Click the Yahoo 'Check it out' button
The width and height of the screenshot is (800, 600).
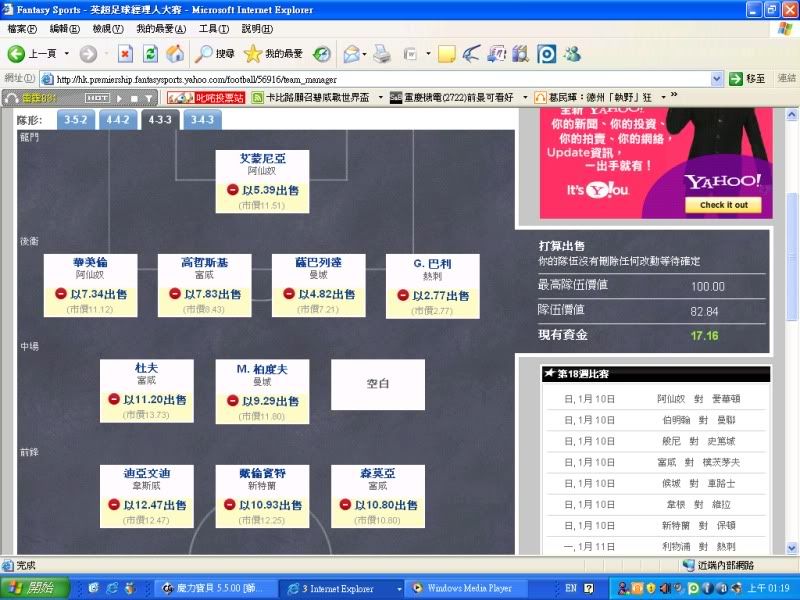pos(723,205)
